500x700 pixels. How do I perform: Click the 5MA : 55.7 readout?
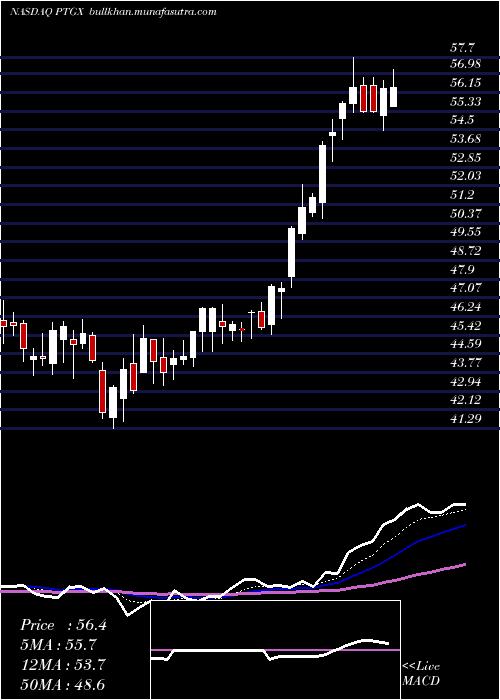coord(59,645)
